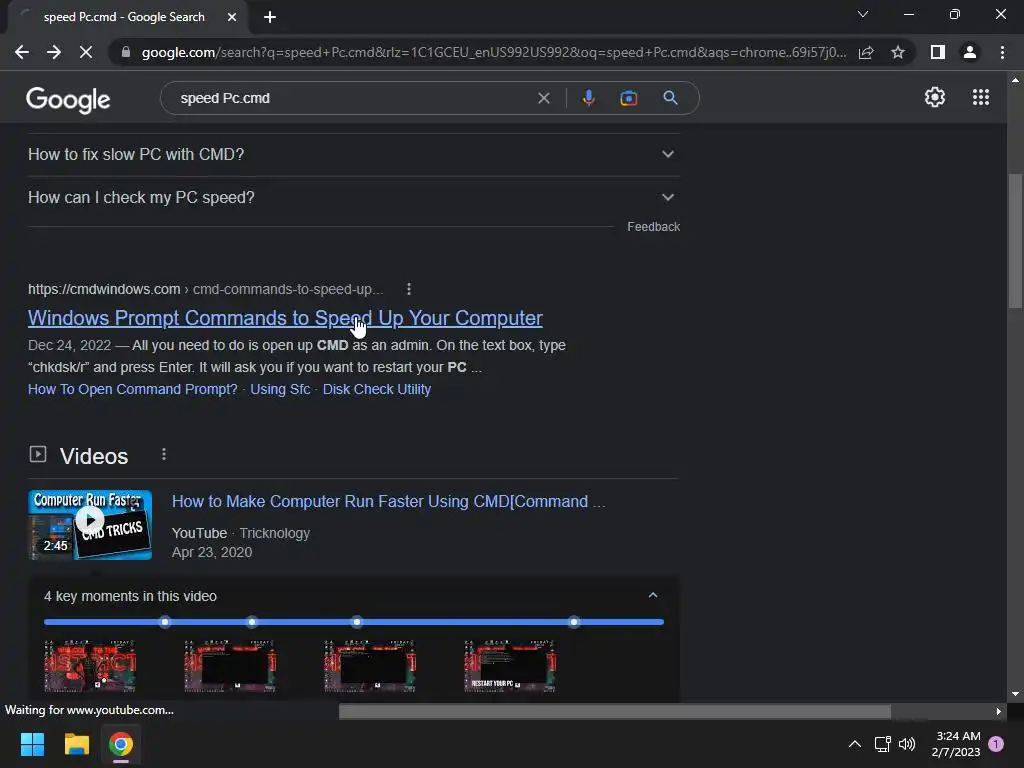Expand 'How can I check my PC speed?'
The height and width of the screenshot is (768, 1024).
(353, 197)
